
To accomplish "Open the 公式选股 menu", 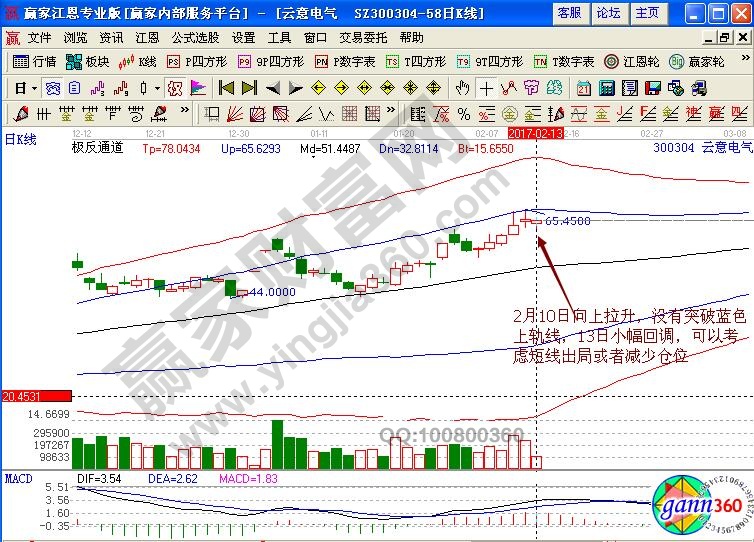I will tap(195, 37).
